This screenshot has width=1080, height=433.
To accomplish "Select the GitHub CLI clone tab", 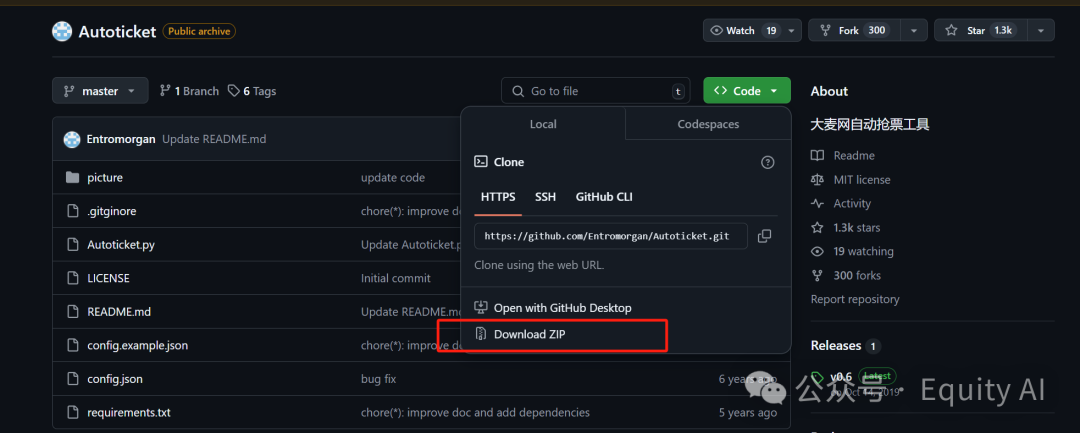I will point(604,197).
